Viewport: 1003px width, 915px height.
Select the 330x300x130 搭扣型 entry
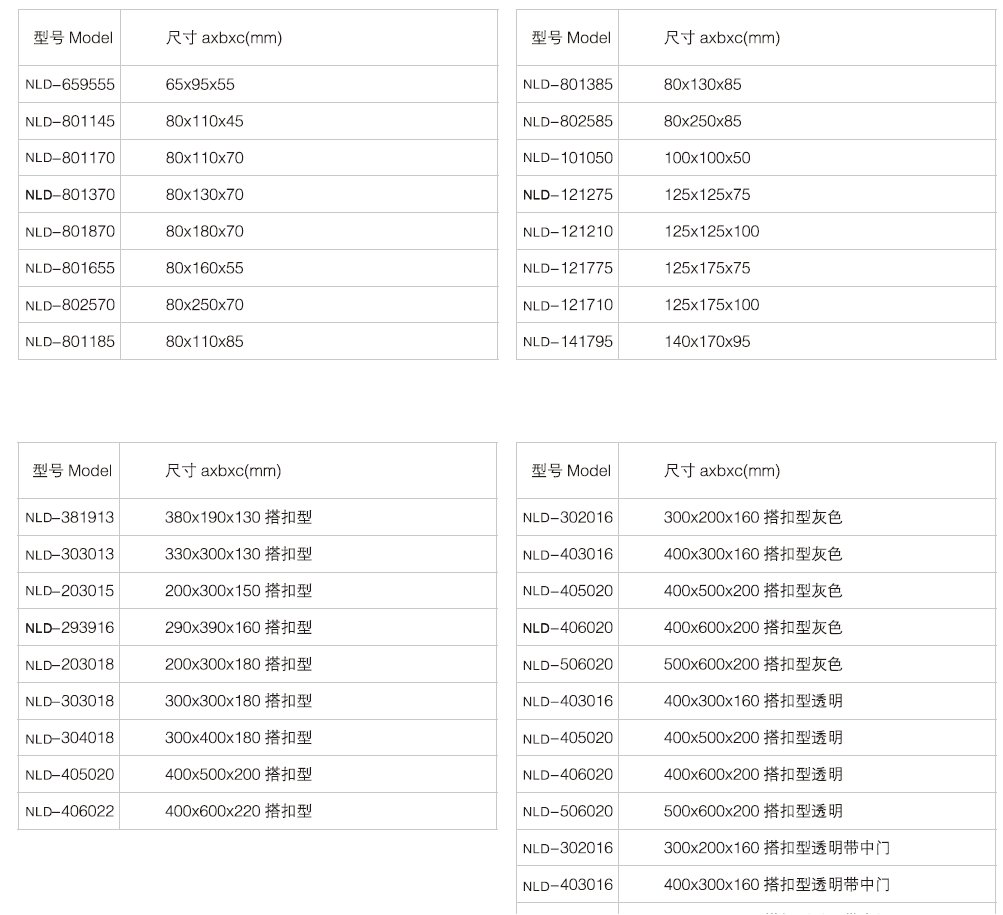coord(238,555)
